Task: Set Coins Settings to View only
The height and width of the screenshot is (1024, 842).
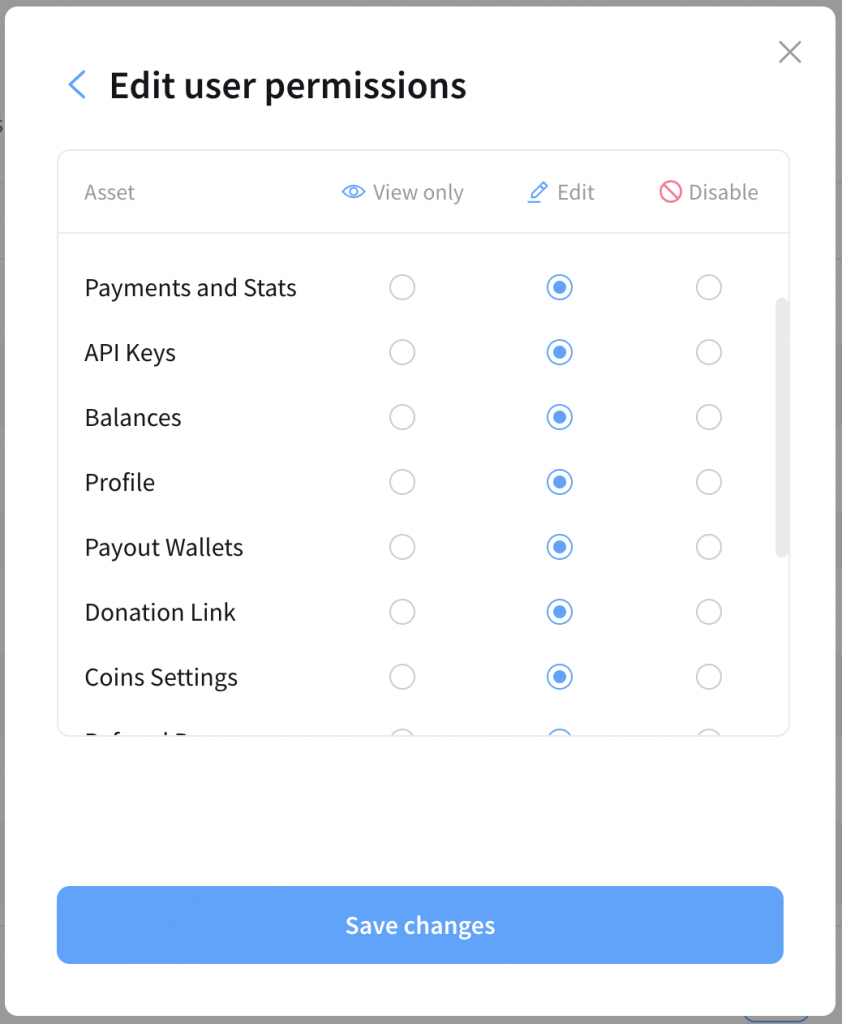Action: point(402,677)
